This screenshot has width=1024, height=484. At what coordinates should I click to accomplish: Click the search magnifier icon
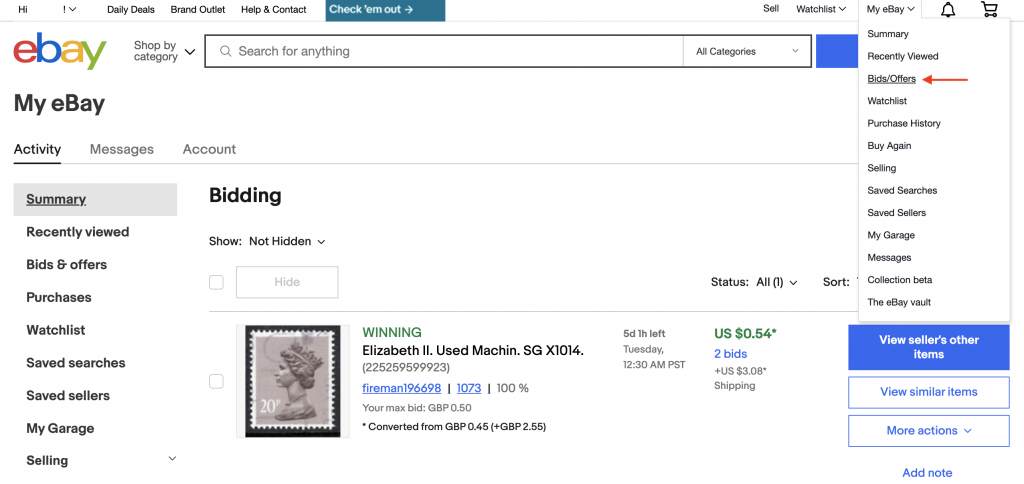pyautogui.click(x=225, y=51)
